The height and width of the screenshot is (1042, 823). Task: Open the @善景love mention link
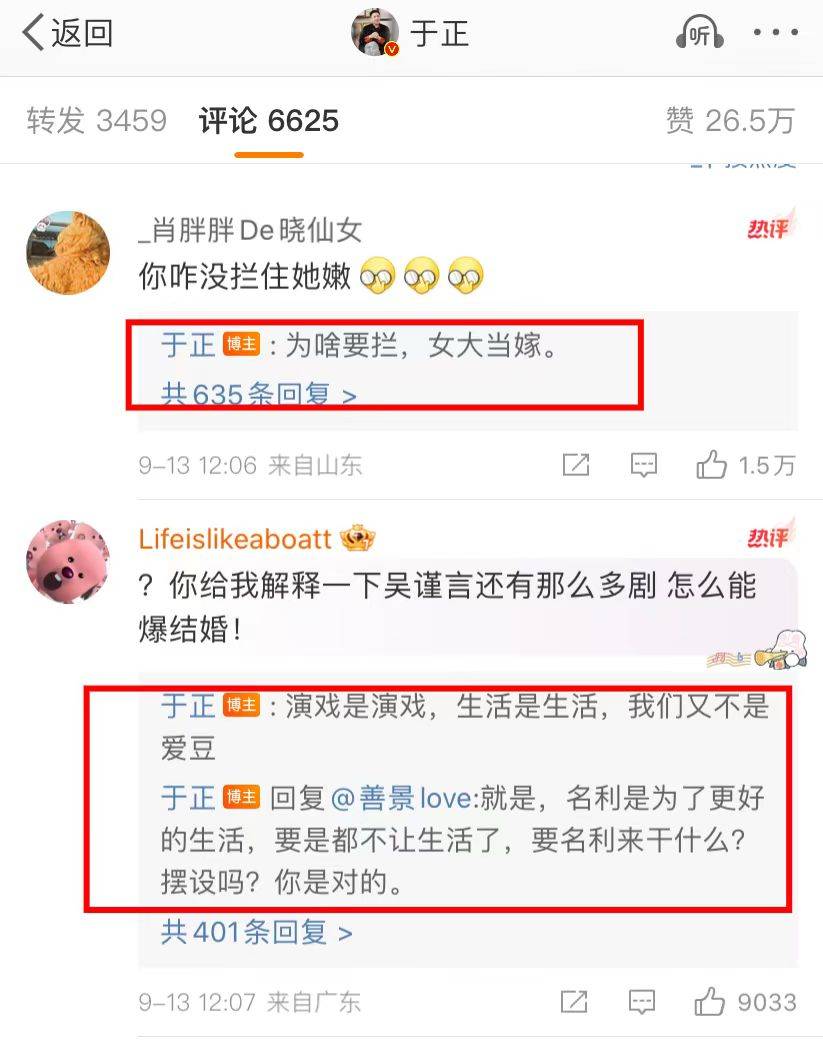[x=404, y=797]
